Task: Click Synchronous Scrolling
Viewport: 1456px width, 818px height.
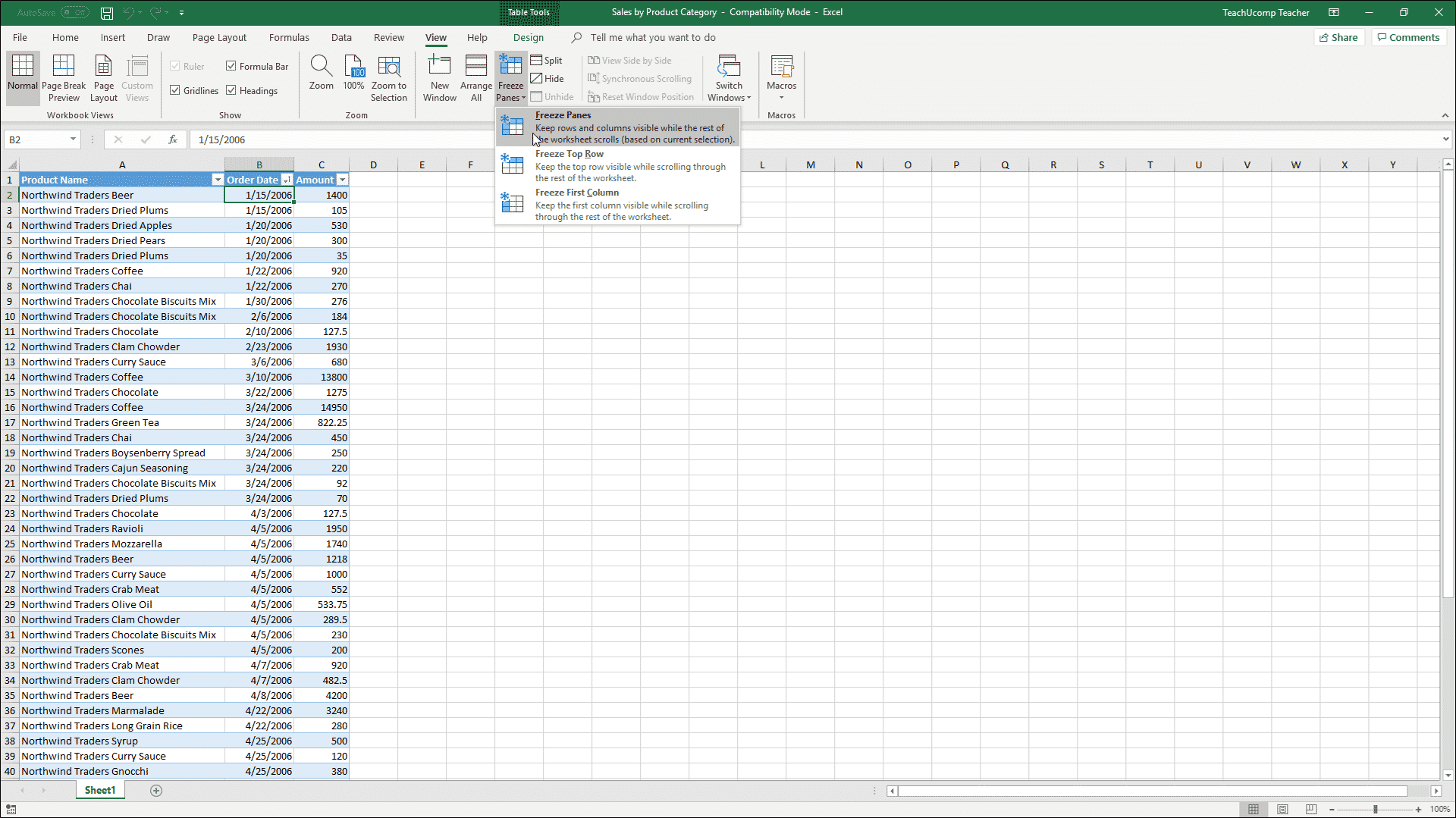Action: (639, 79)
